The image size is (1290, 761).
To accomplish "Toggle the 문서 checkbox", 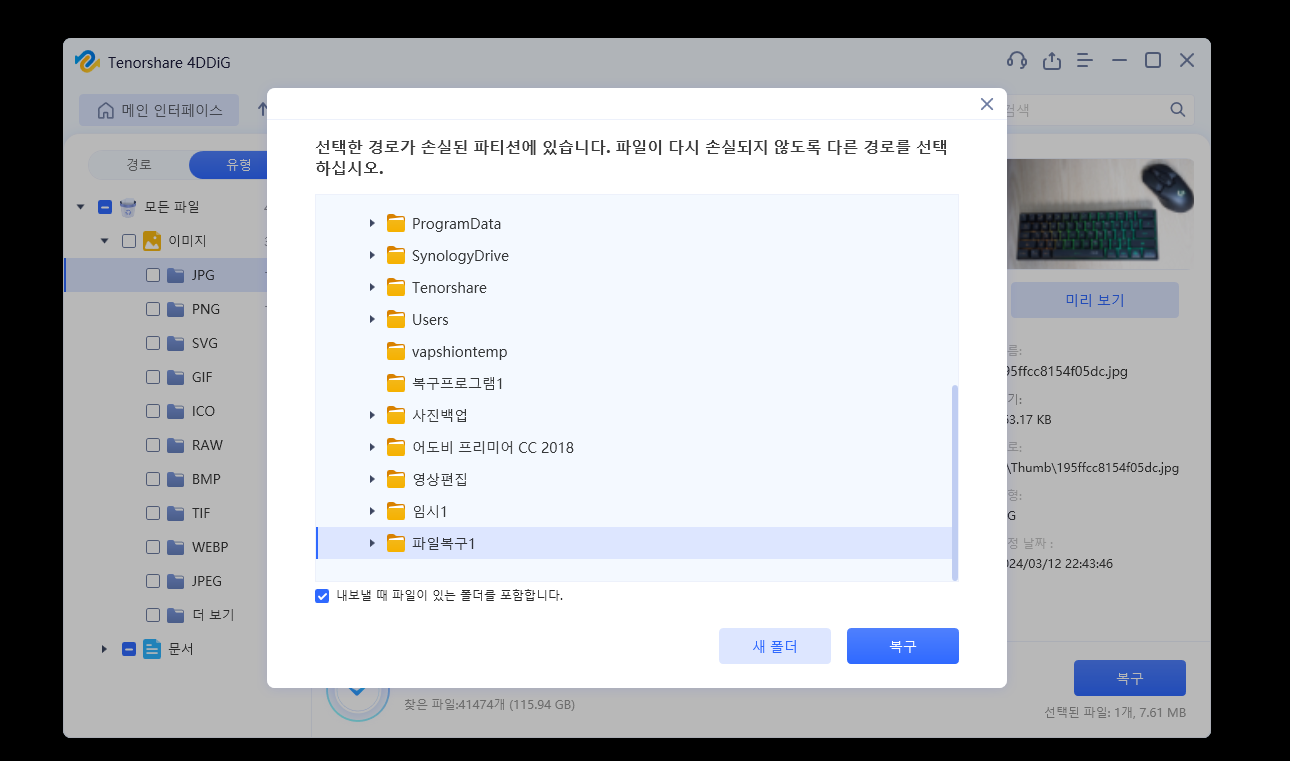I will 129,649.
